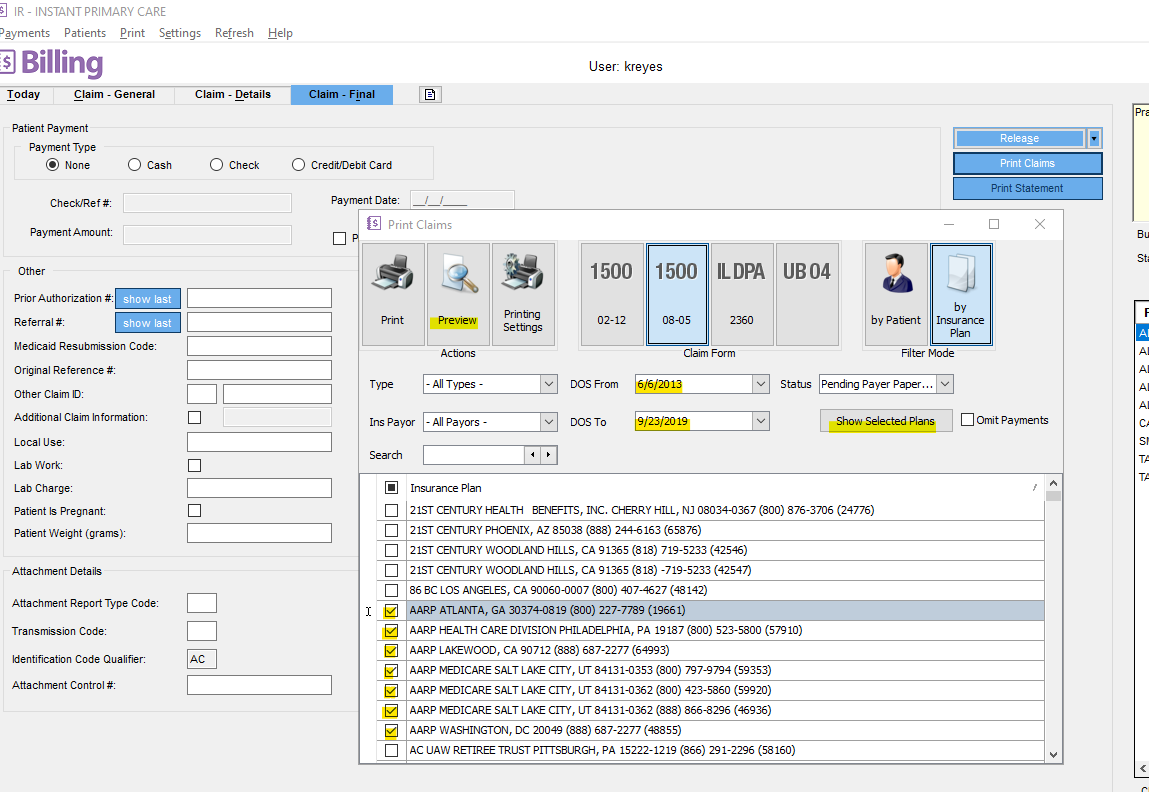Viewport: 1149px width, 792px height.
Task: Open the DOS From date picker
Action: point(761,384)
